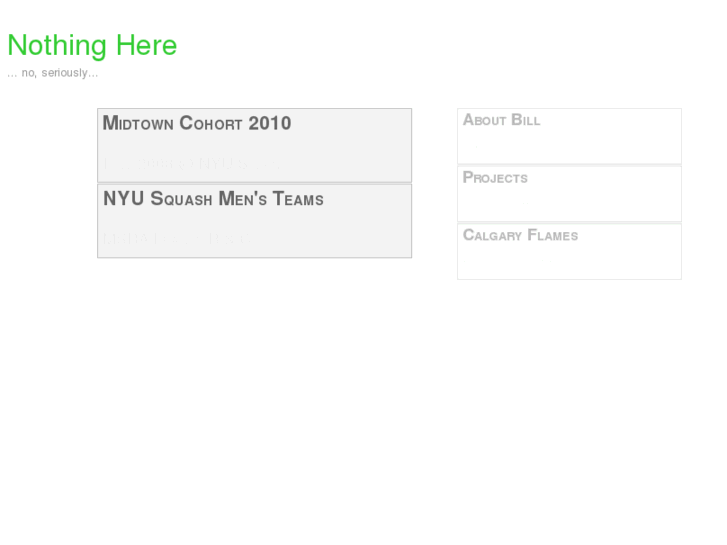Open the About Bill sidebar heading
This screenshot has width=727, height=545.
(x=501, y=120)
